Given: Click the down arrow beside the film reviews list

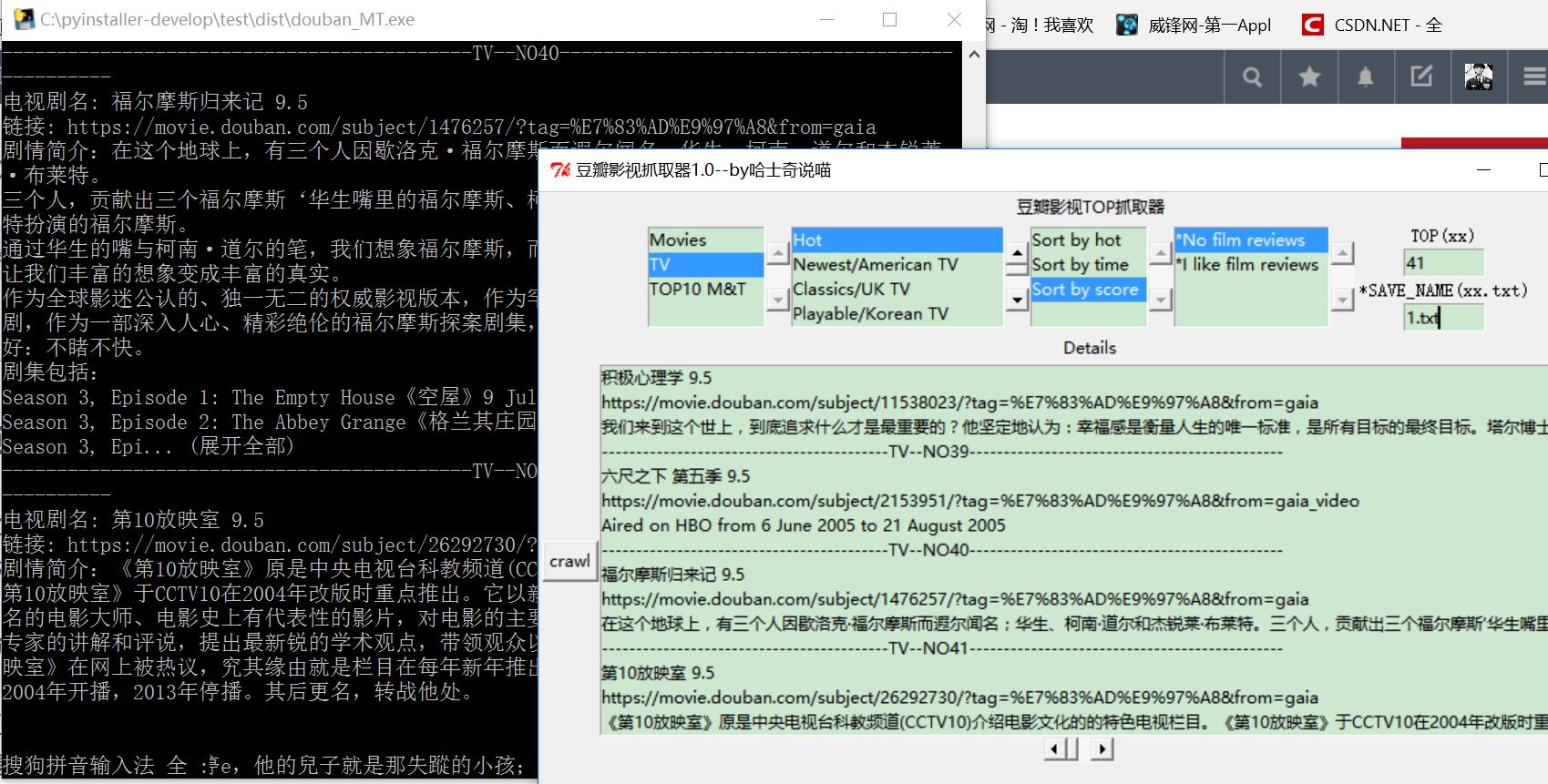Looking at the screenshot, I should (1343, 299).
